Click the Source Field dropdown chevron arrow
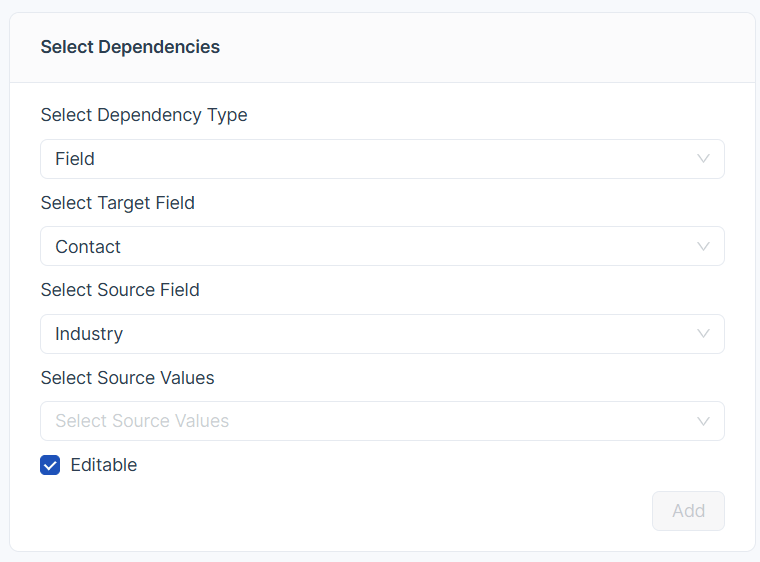 [x=703, y=334]
